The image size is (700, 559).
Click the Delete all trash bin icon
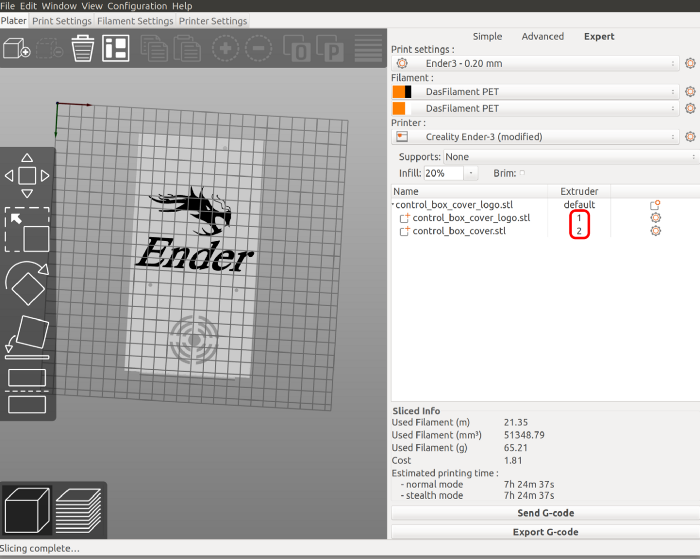pos(84,47)
